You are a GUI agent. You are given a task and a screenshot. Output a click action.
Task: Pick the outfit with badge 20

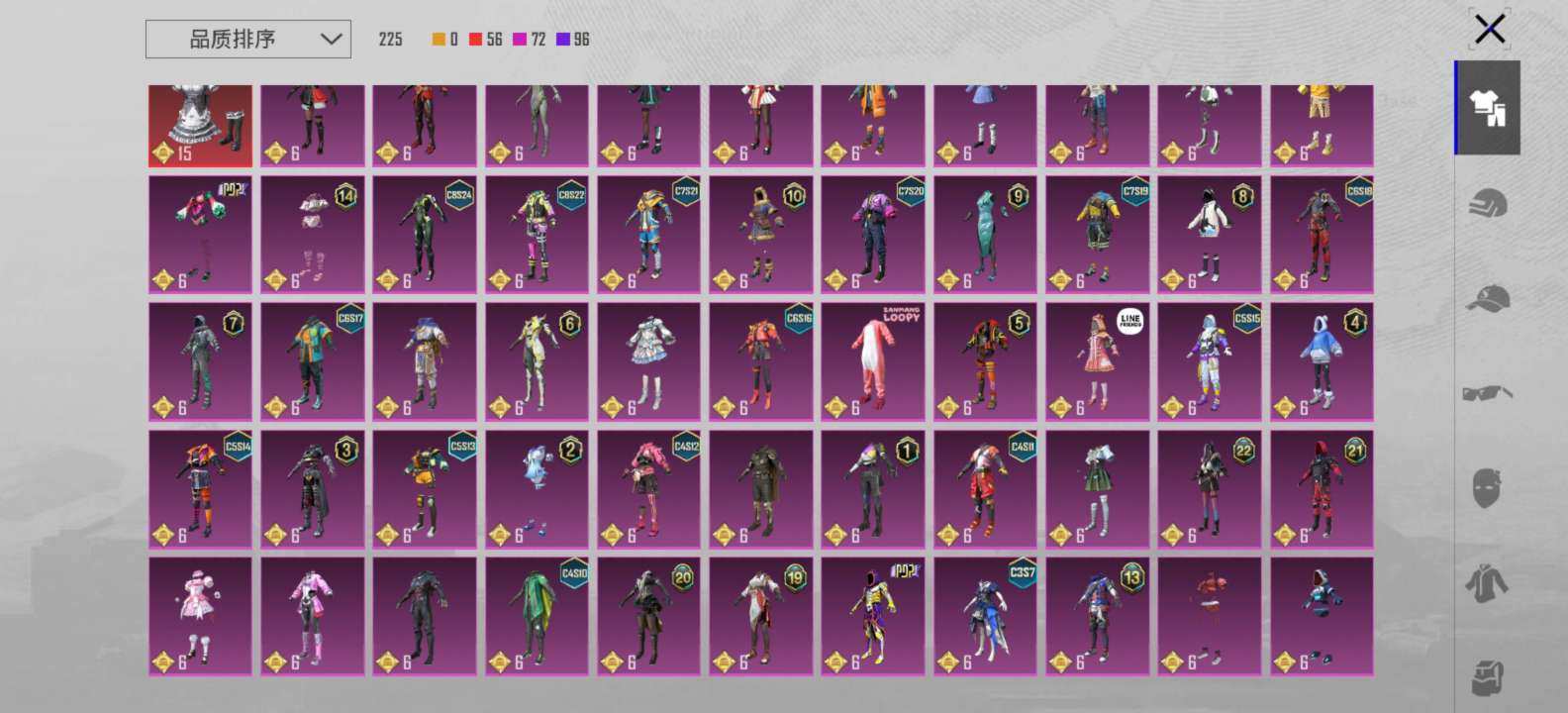(x=648, y=616)
